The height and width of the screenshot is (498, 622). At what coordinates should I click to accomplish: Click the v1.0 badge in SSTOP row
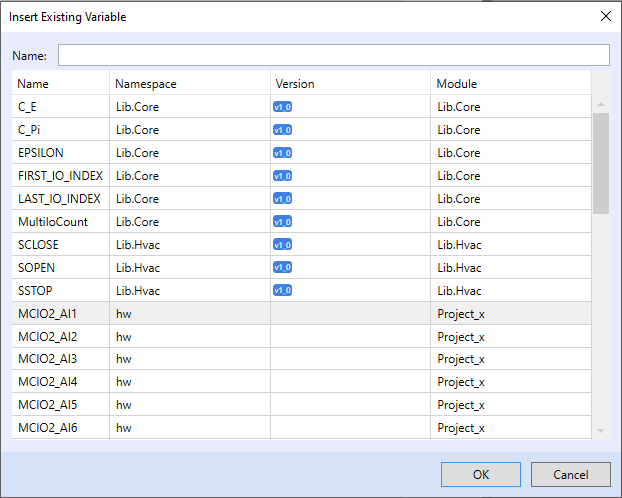pyautogui.click(x=282, y=290)
